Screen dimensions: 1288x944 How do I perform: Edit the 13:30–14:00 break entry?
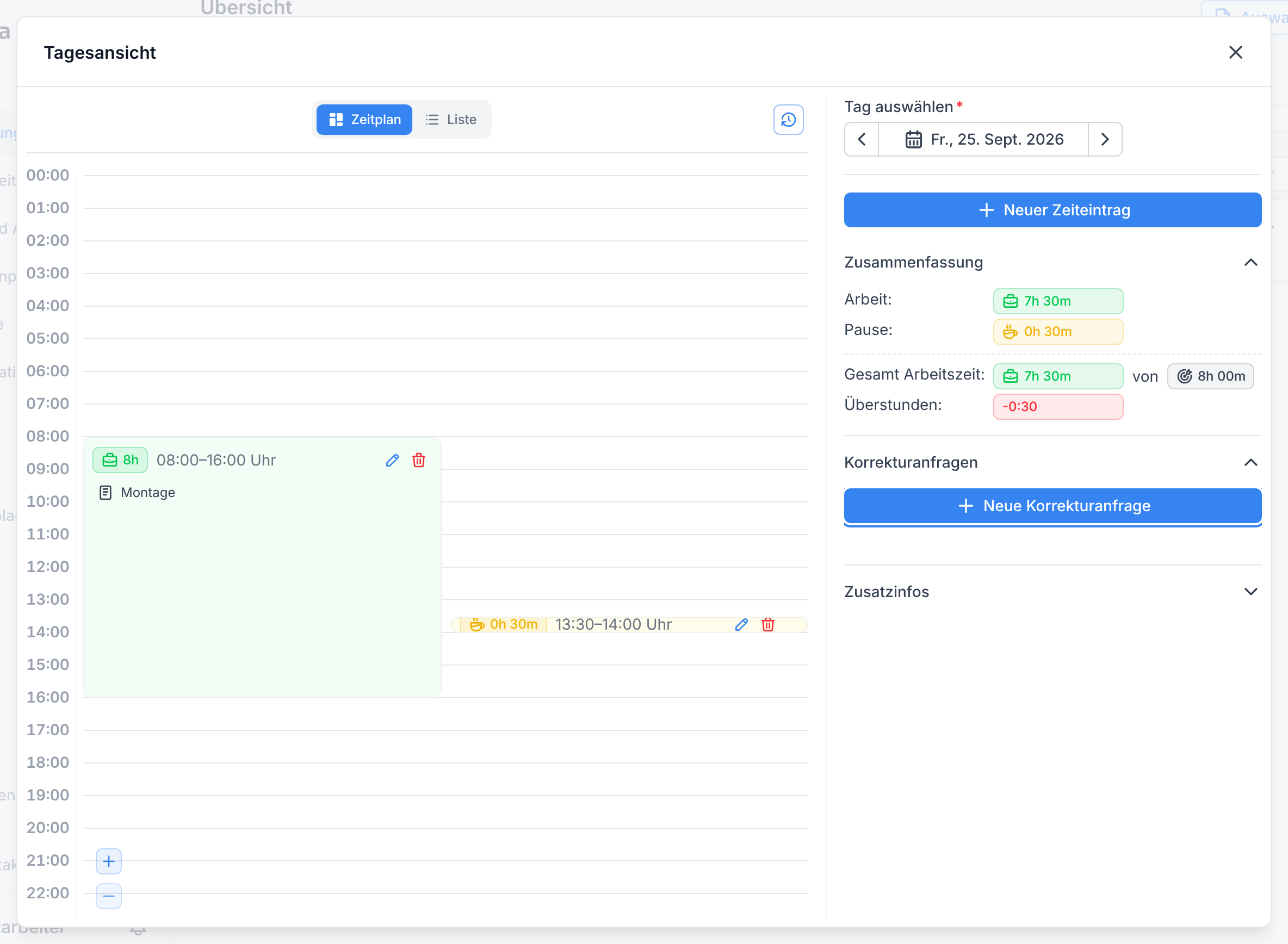[x=741, y=625]
